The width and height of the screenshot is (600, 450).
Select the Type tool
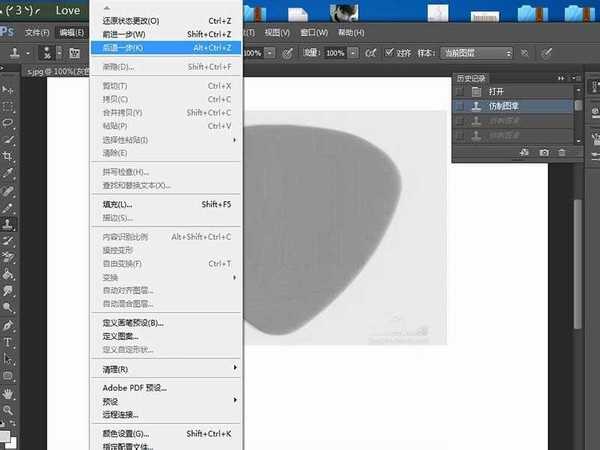(x=7, y=342)
